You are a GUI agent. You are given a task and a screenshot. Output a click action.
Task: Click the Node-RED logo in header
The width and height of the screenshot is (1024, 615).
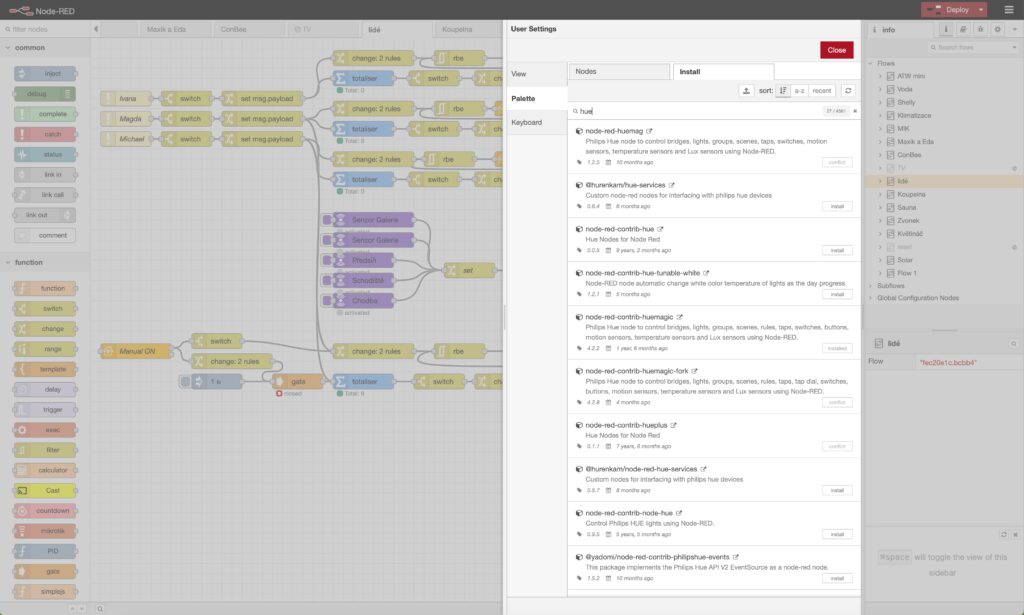(21, 10)
